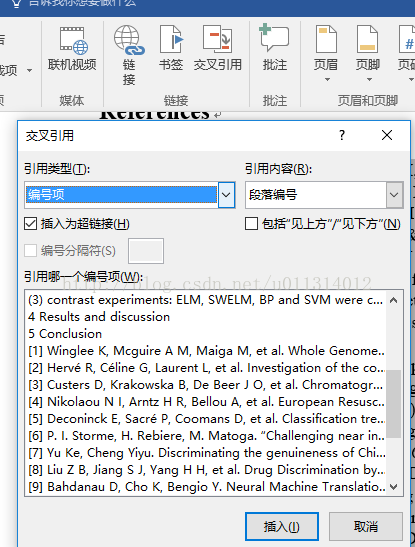Select reference [2] Hervé R
The height and width of the screenshot is (547, 415).
coord(206,368)
